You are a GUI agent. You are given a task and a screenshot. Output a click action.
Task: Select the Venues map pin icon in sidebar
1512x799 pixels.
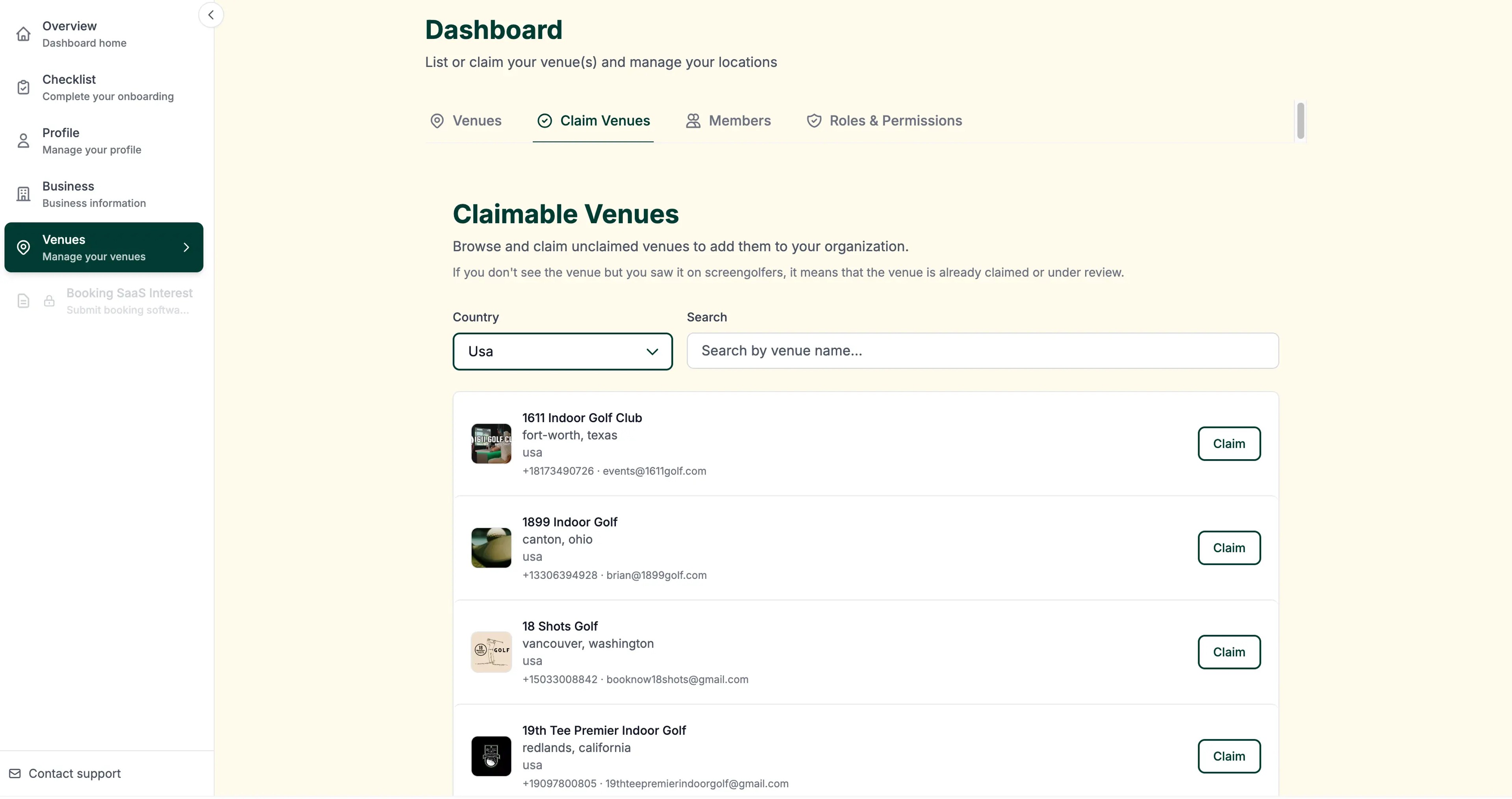pyautogui.click(x=23, y=247)
